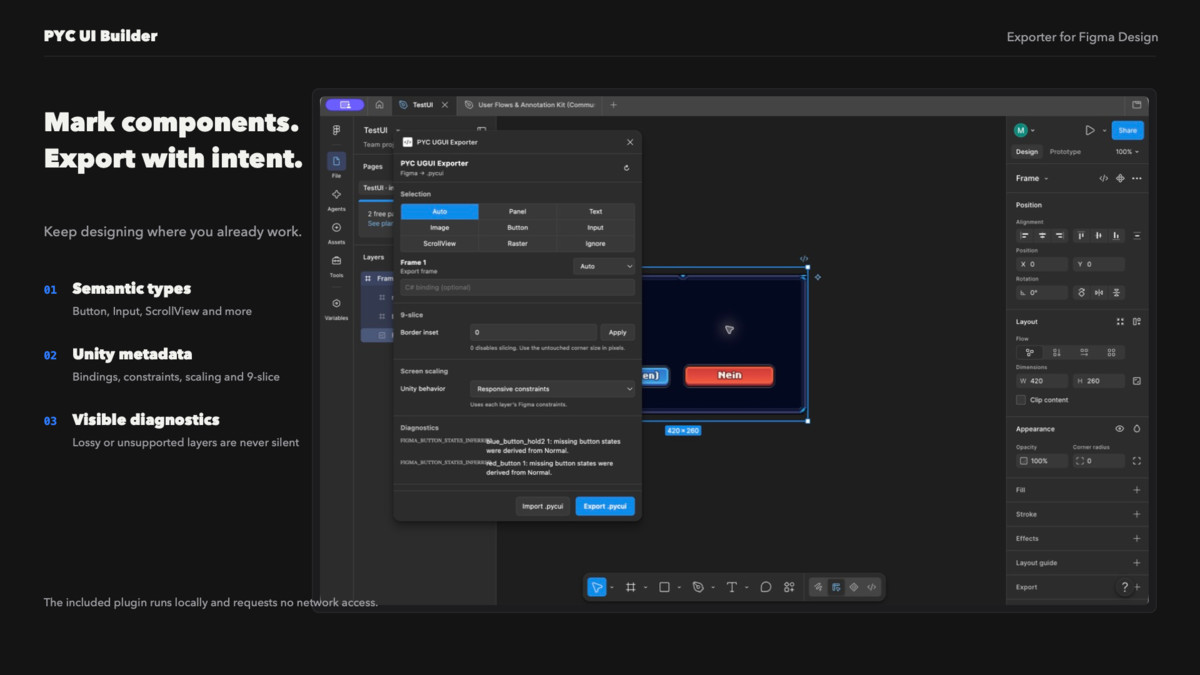
Task: Open the 100% zoom dropdown
Action: [1127, 152]
